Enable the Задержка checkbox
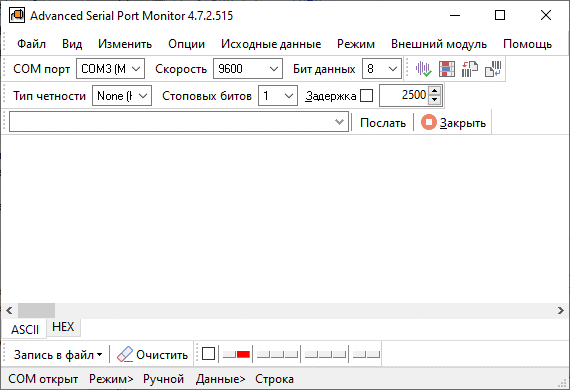This screenshot has height=390, width=570. [366, 96]
